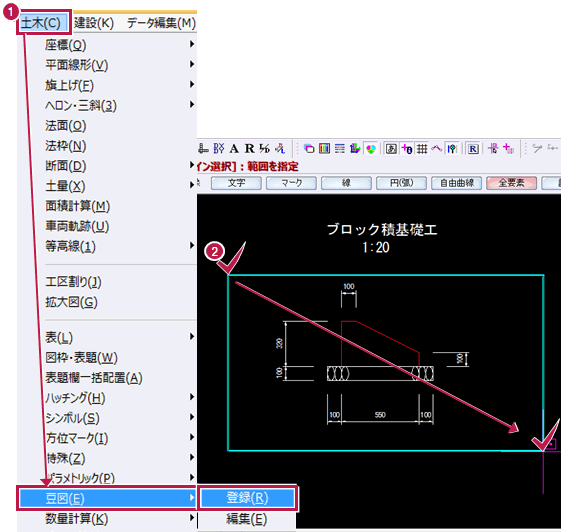This screenshot has width=561, height=532.
Task: Click the overlapping rectangles layer icon
Action: (x=309, y=148)
